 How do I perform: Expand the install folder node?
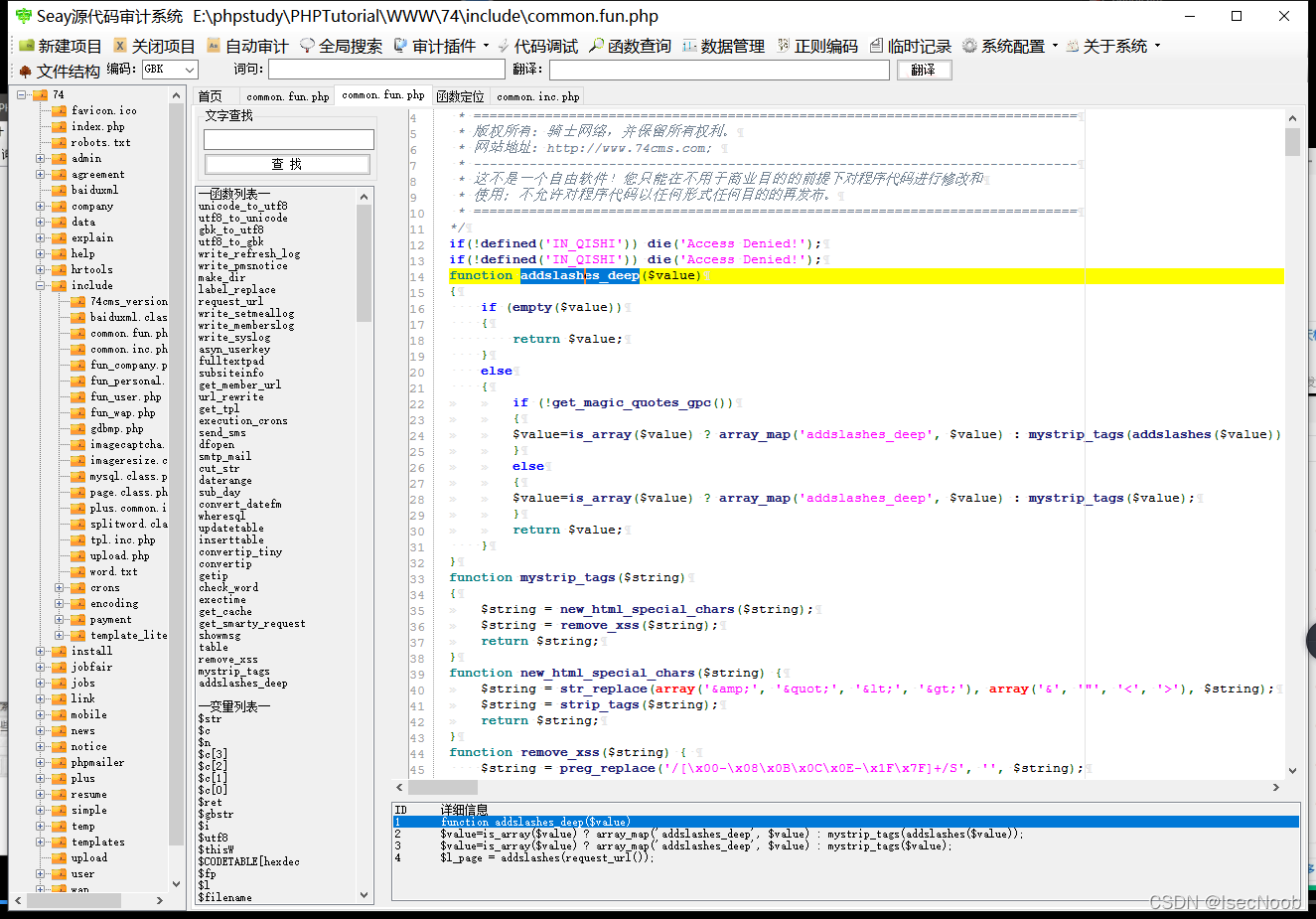(x=41, y=652)
